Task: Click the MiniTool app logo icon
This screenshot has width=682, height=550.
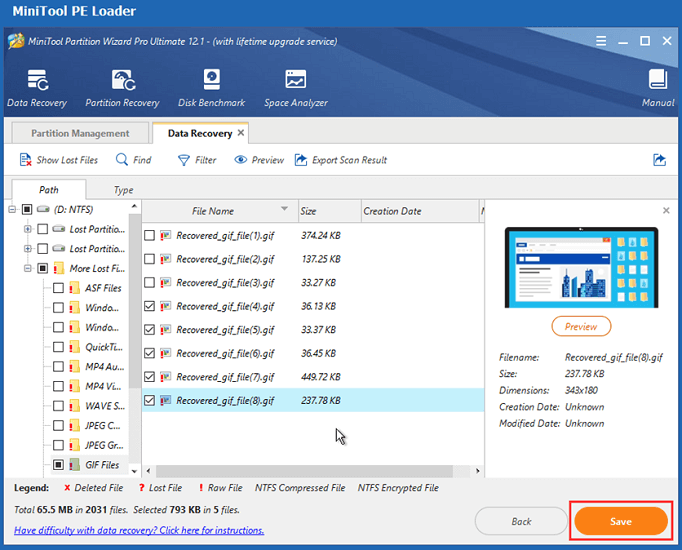Action: pyautogui.click(x=16, y=41)
